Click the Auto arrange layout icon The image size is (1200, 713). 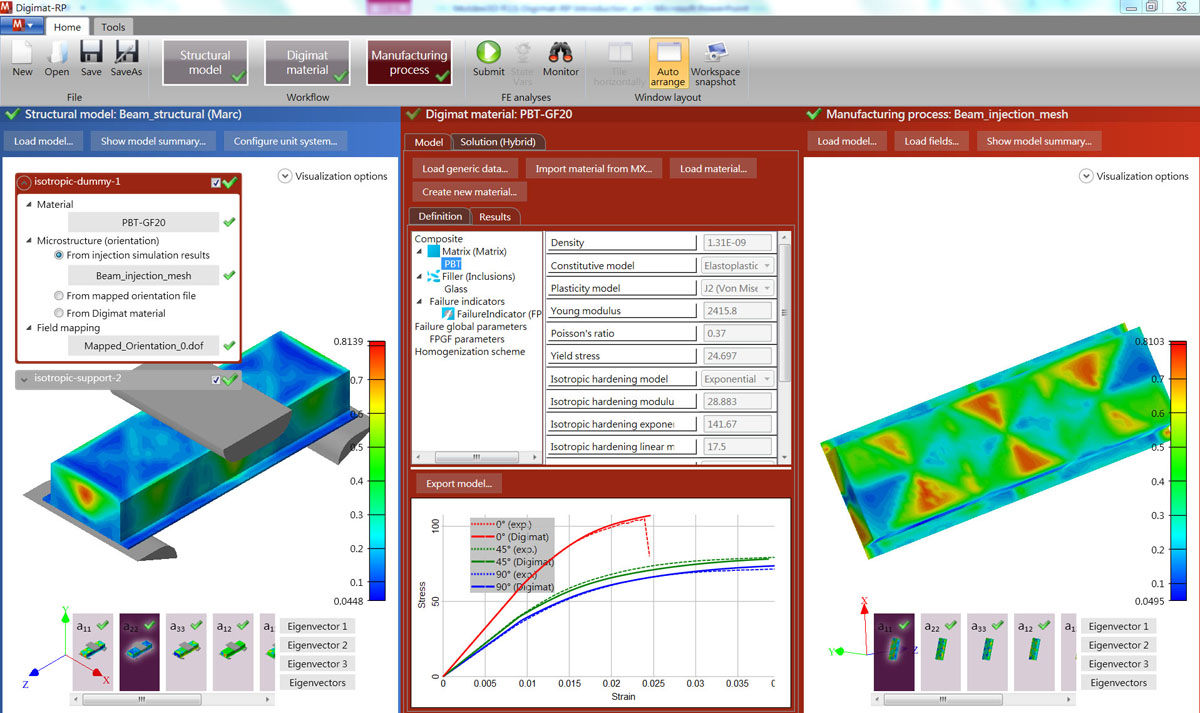(x=668, y=64)
